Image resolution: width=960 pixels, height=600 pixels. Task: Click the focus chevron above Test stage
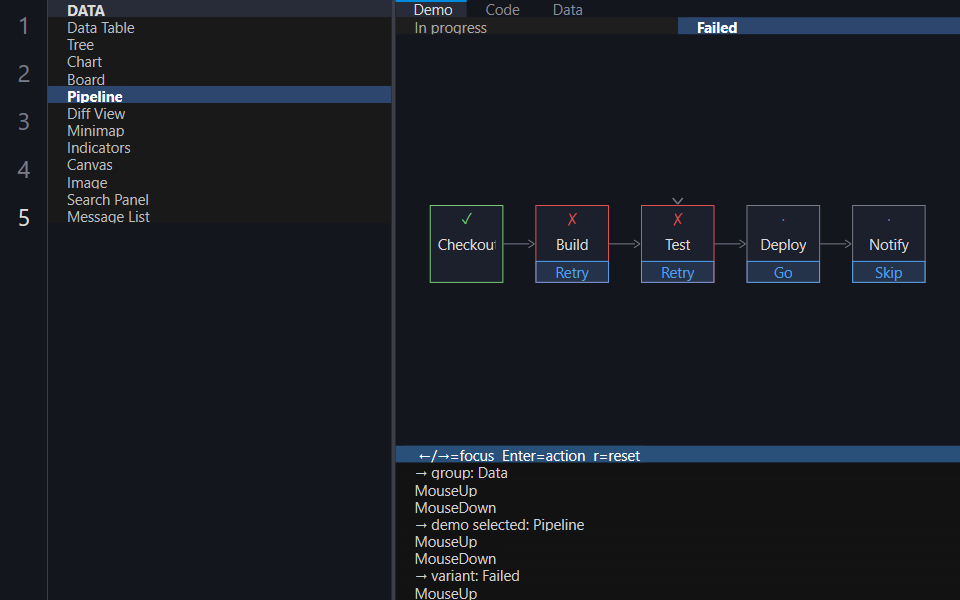(x=678, y=201)
